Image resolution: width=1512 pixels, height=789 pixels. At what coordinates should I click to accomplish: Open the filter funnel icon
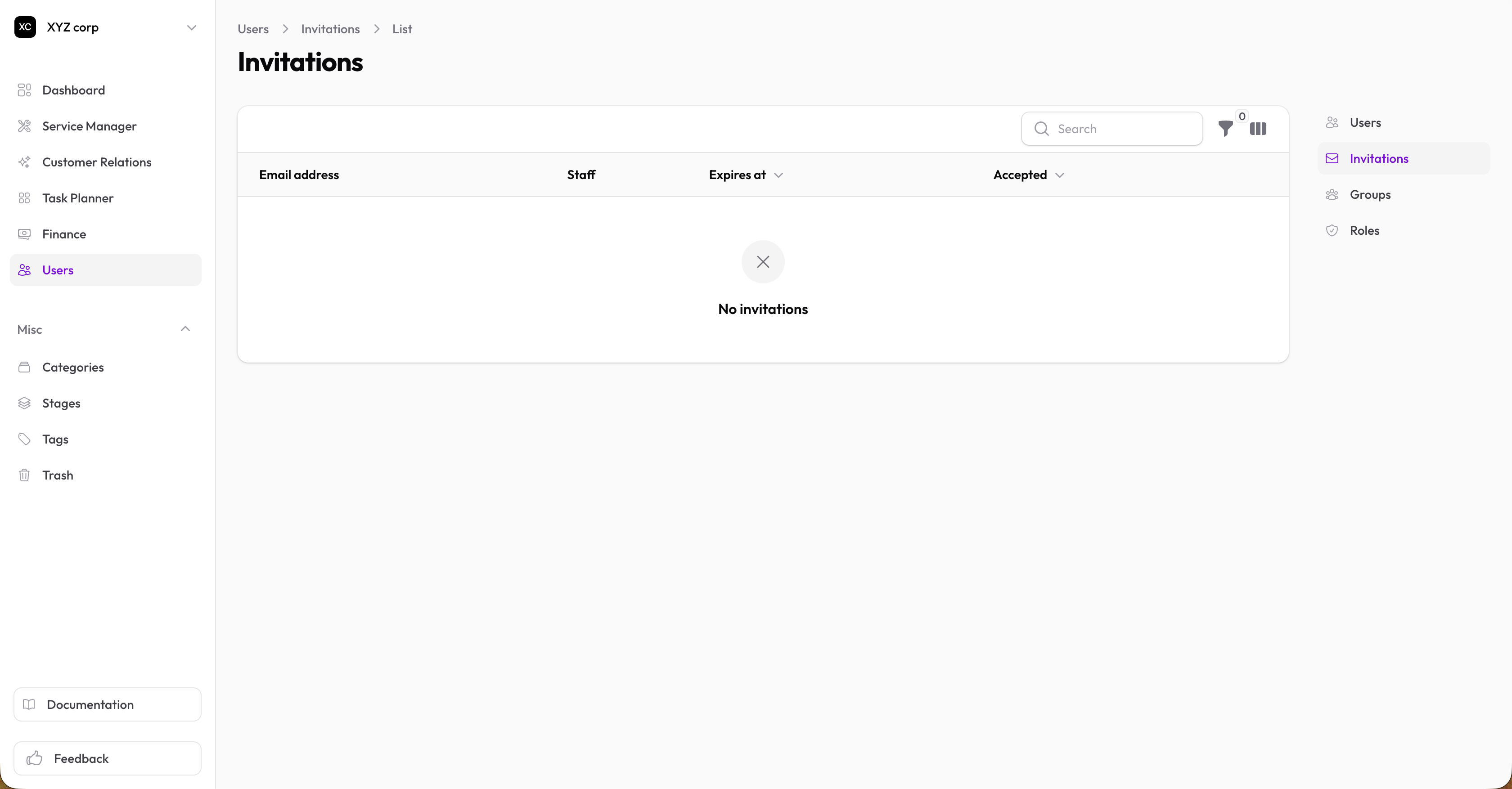tap(1225, 129)
